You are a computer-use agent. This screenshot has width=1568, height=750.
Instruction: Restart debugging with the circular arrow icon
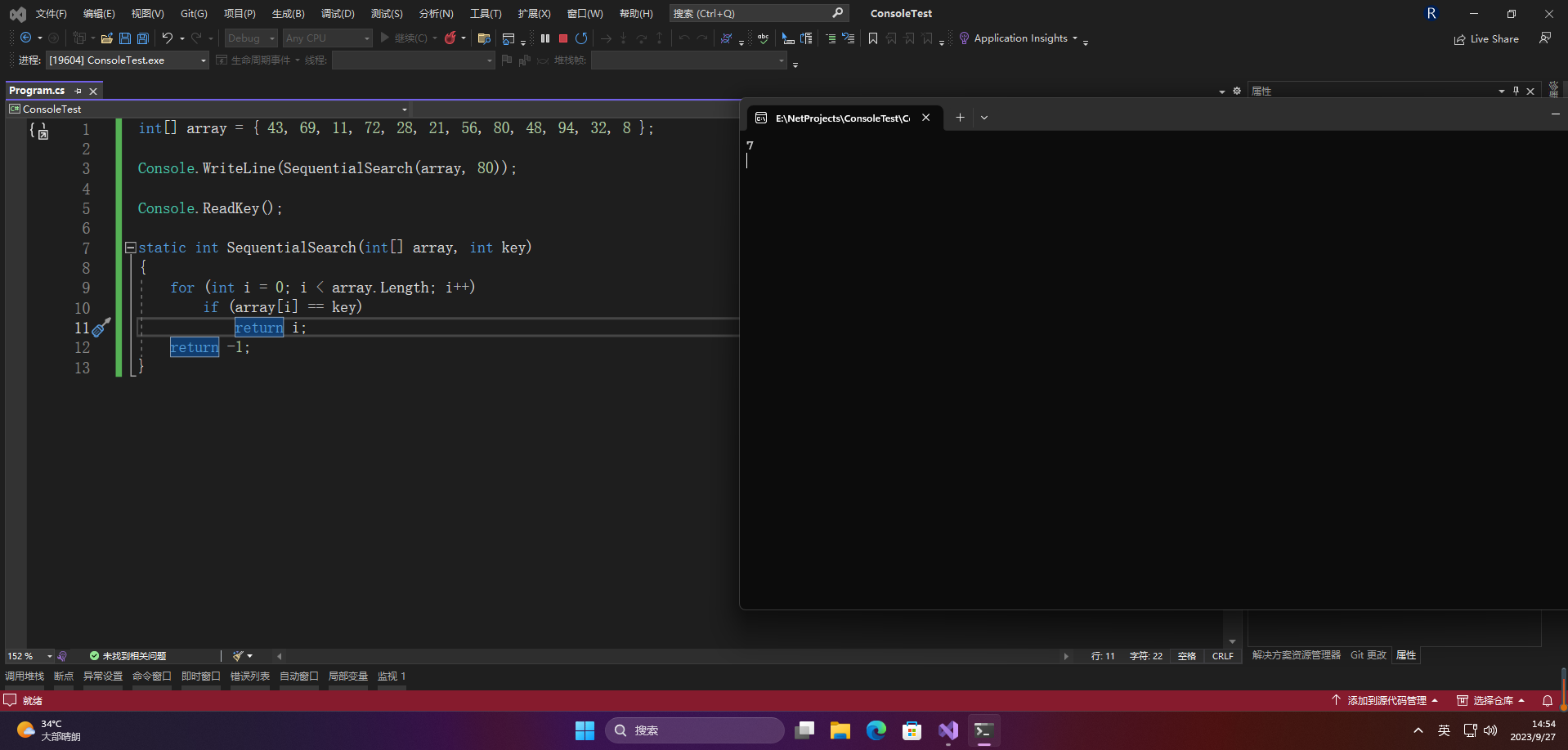[581, 38]
